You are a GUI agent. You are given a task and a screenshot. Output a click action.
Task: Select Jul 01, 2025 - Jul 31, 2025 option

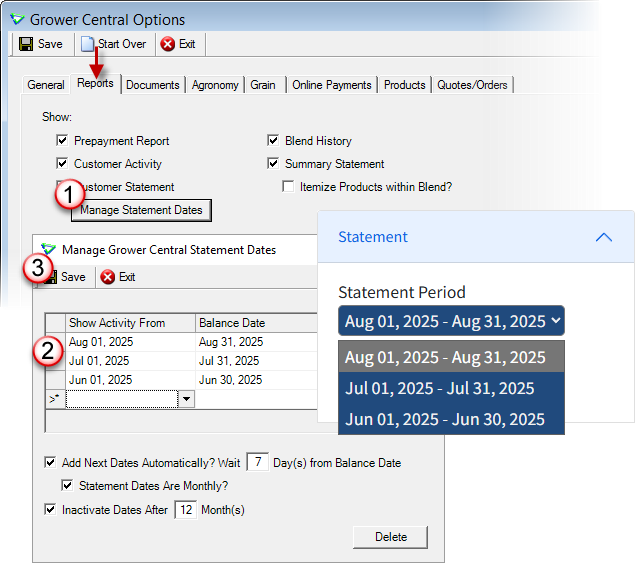(x=451, y=388)
